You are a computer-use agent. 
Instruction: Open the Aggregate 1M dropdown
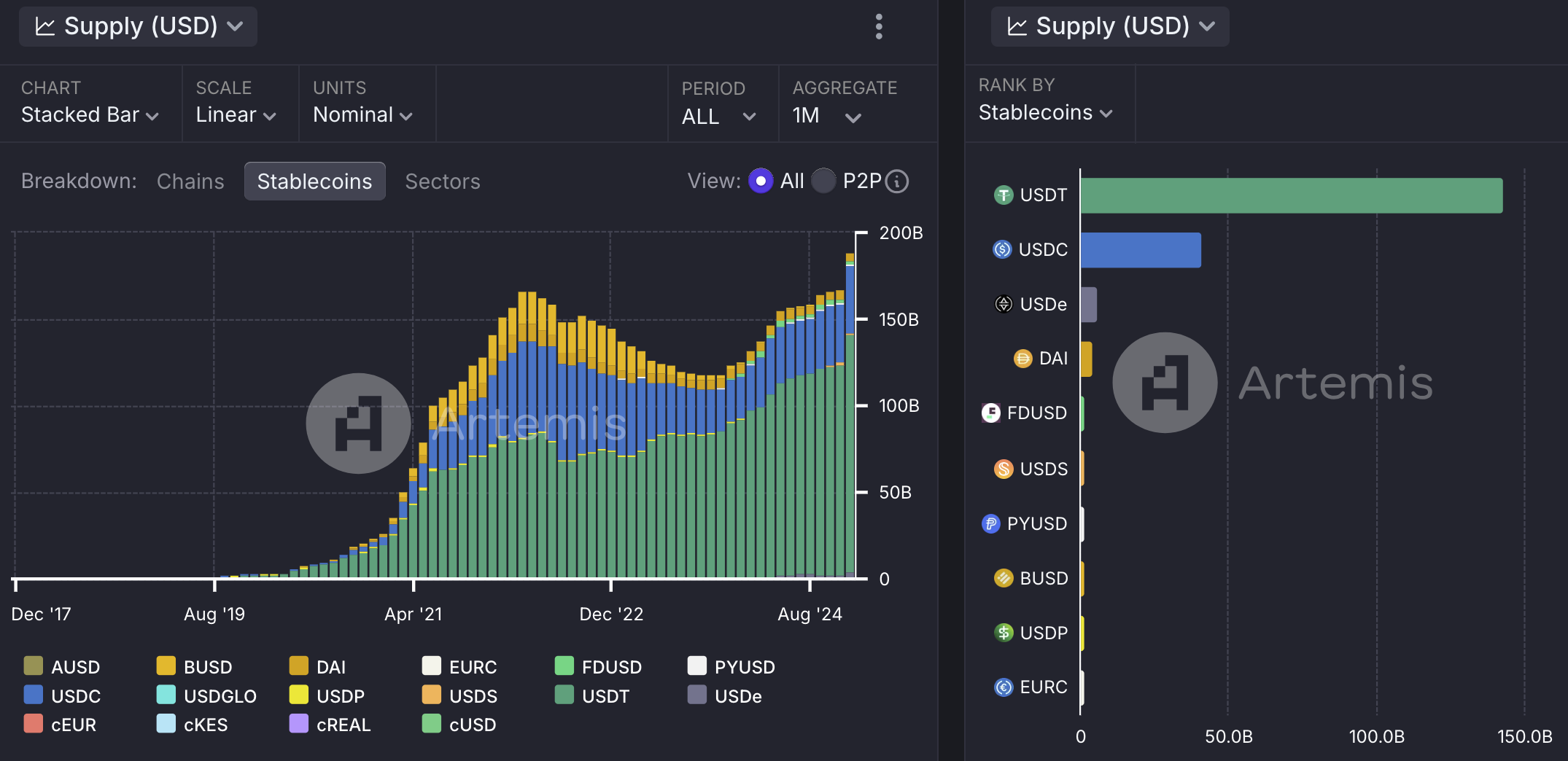[x=827, y=117]
